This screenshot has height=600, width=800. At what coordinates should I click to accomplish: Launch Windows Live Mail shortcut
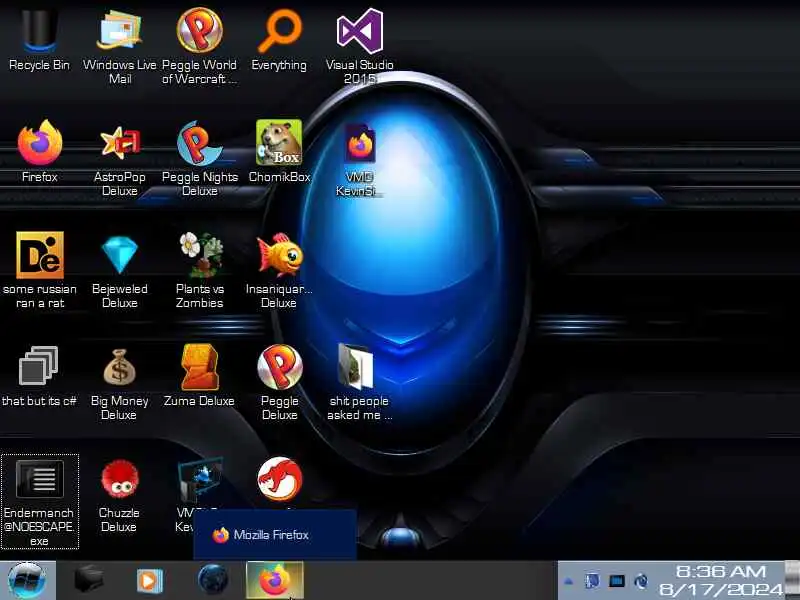(119, 31)
